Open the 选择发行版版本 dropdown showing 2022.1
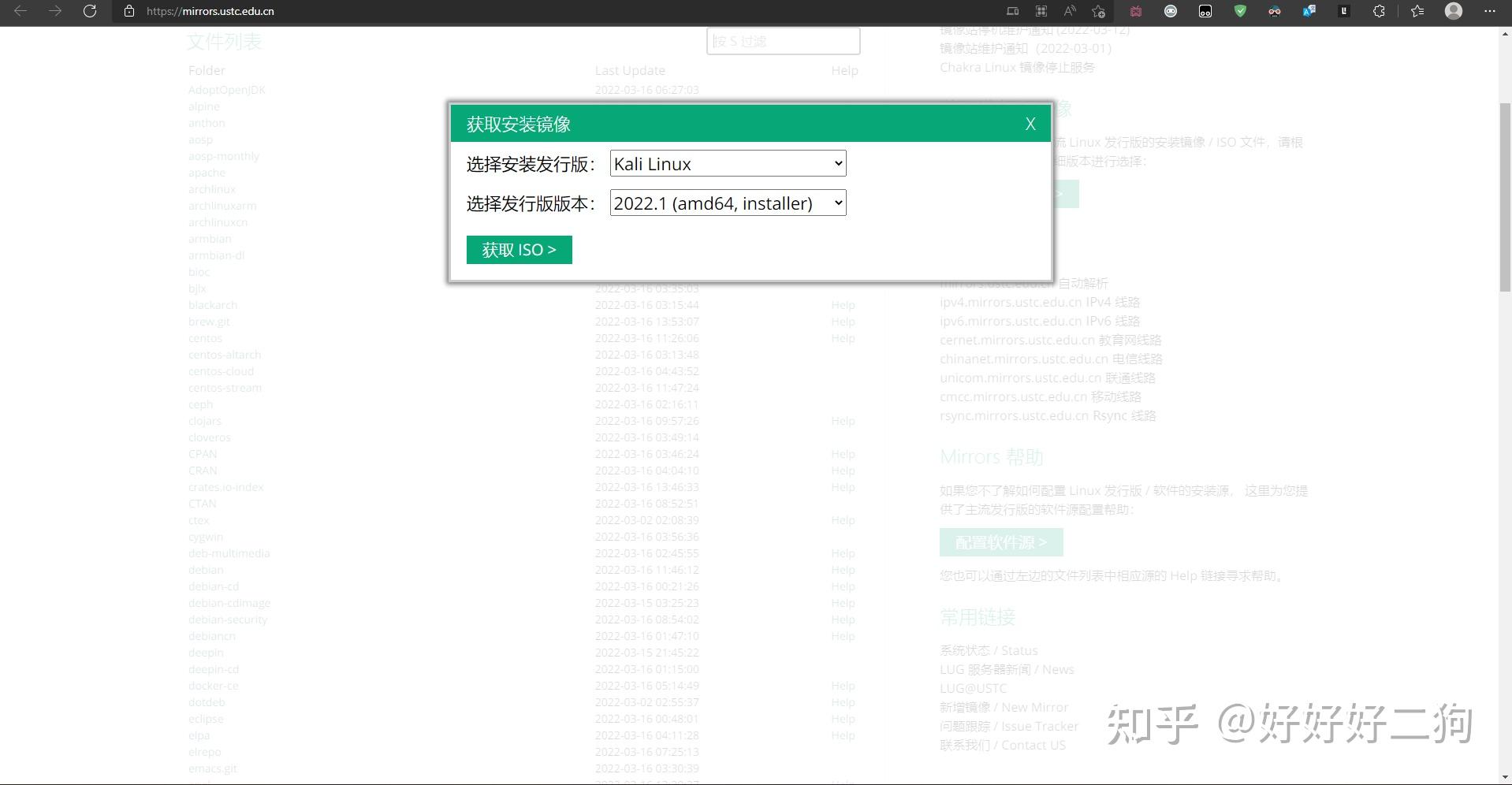Image resolution: width=1512 pixels, height=785 pixels. point(728,203)
